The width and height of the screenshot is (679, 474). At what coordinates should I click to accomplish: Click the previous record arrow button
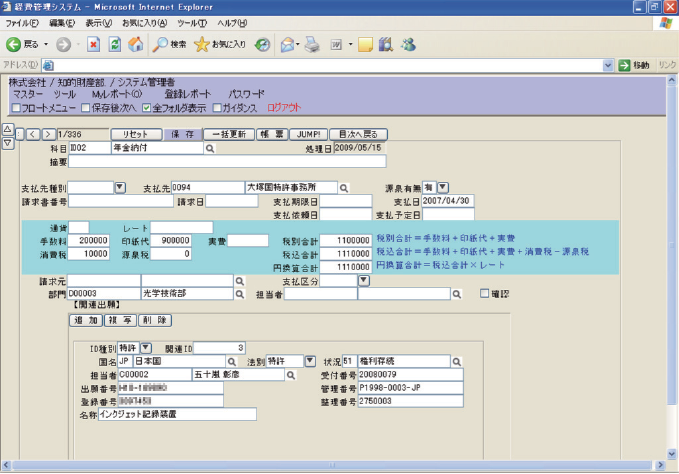click(33, 135)
